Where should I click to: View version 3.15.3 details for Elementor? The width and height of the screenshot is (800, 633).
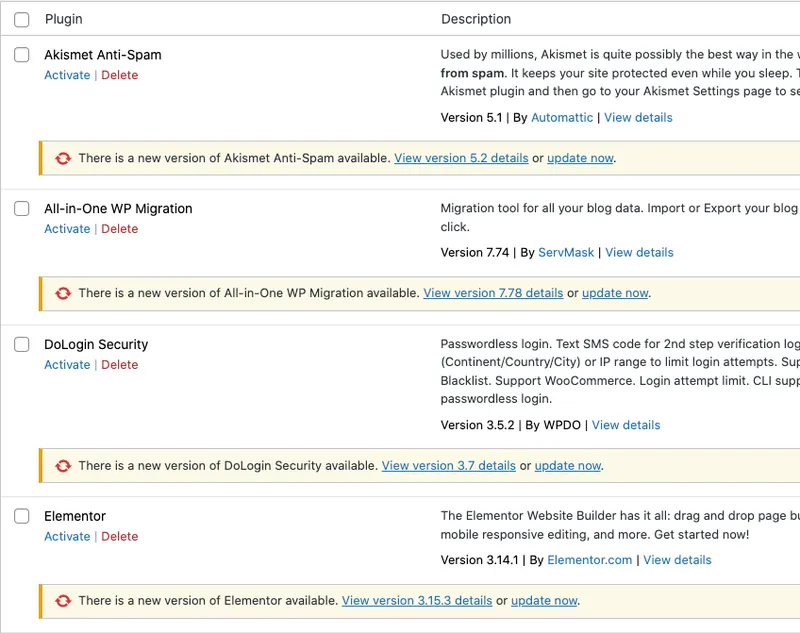(x=417, y=601)
